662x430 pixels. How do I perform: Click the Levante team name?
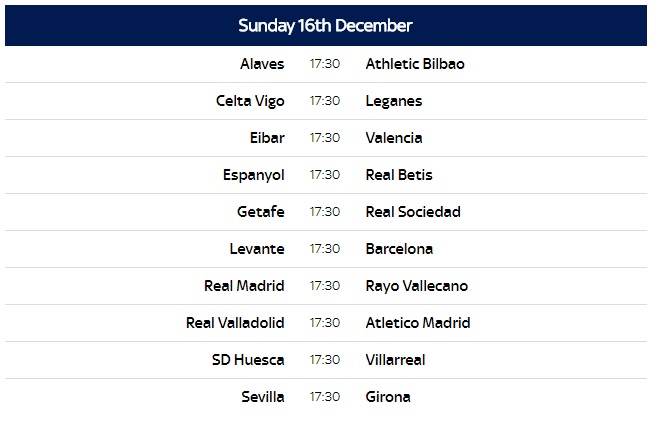coord(257,249)
